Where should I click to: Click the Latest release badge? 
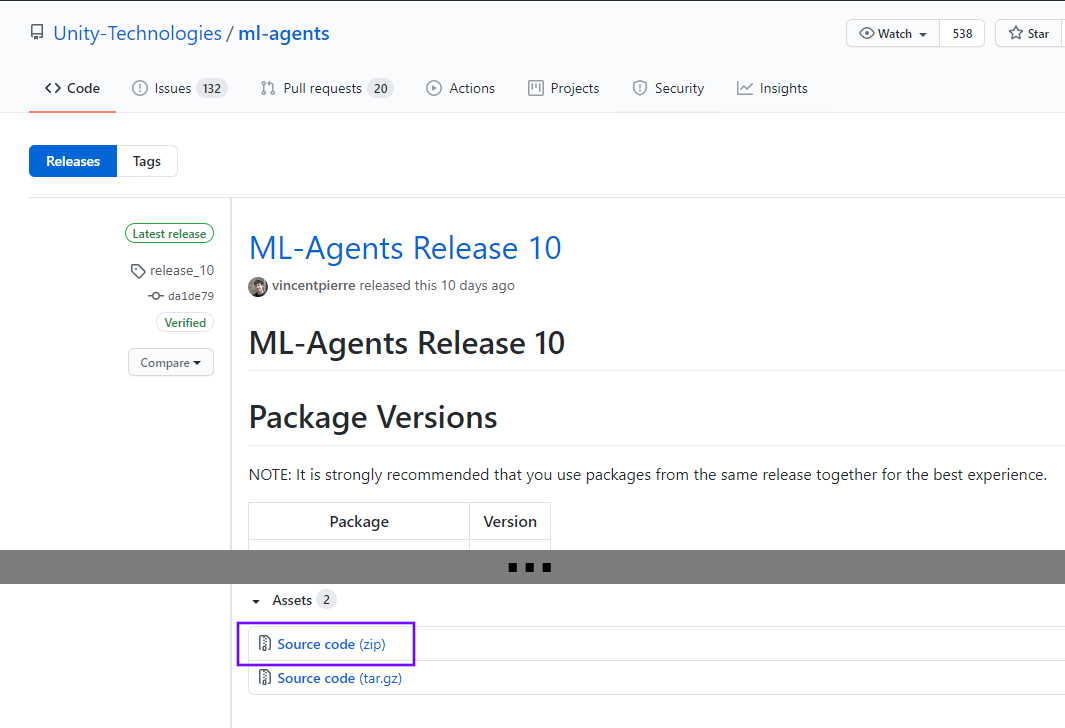(x=169, y=234)
